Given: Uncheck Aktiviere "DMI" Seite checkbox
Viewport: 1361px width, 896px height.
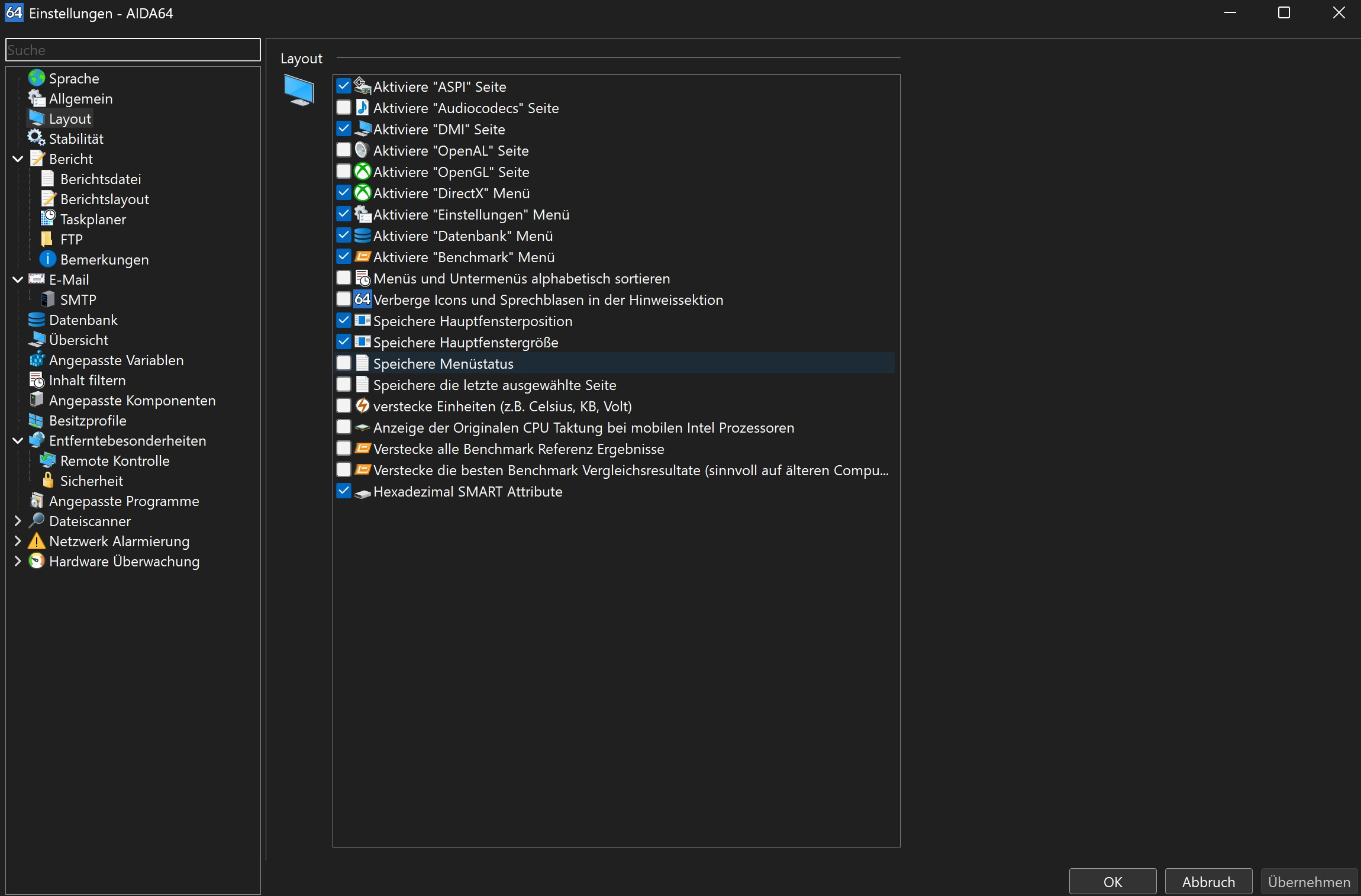Looking at the screenshot, I should point(344,128).
